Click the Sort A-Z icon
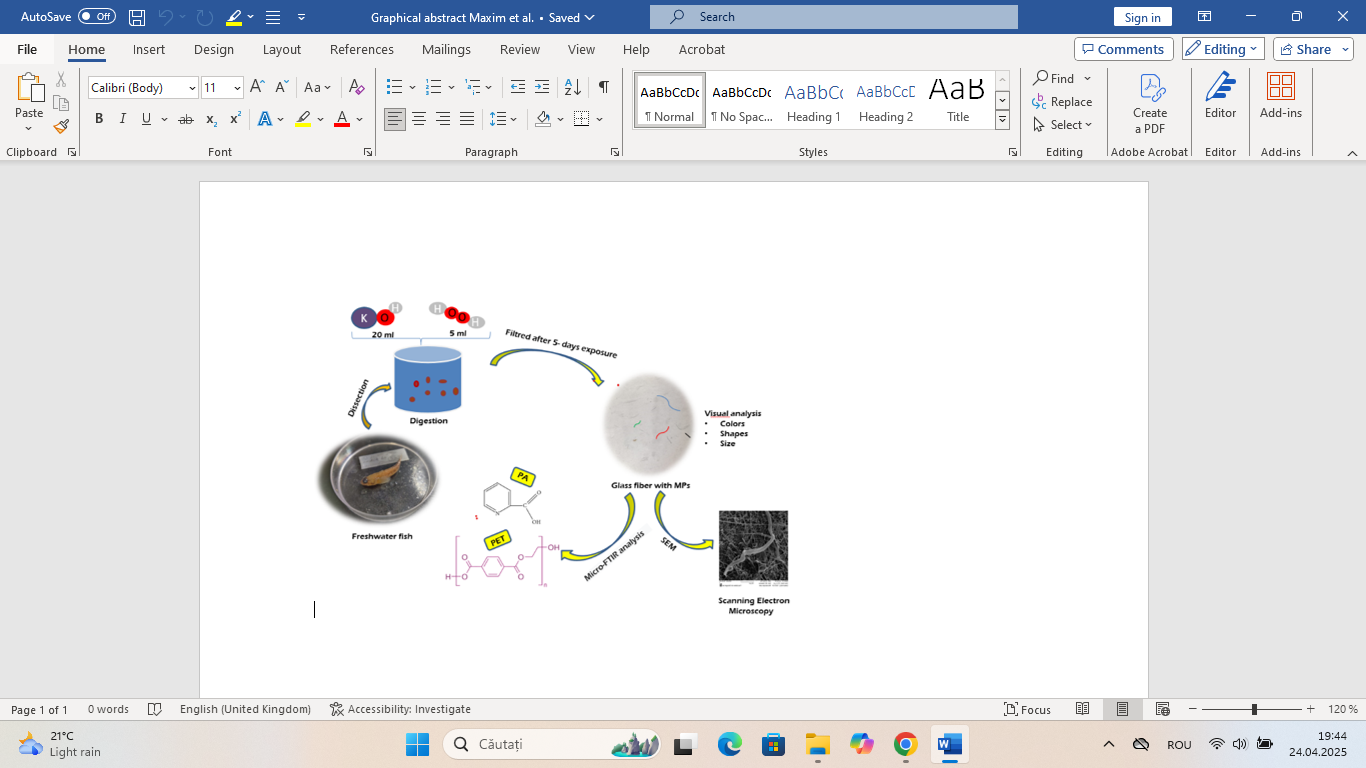The width and height of the screenshot is (1366, 768). (572, 87)
